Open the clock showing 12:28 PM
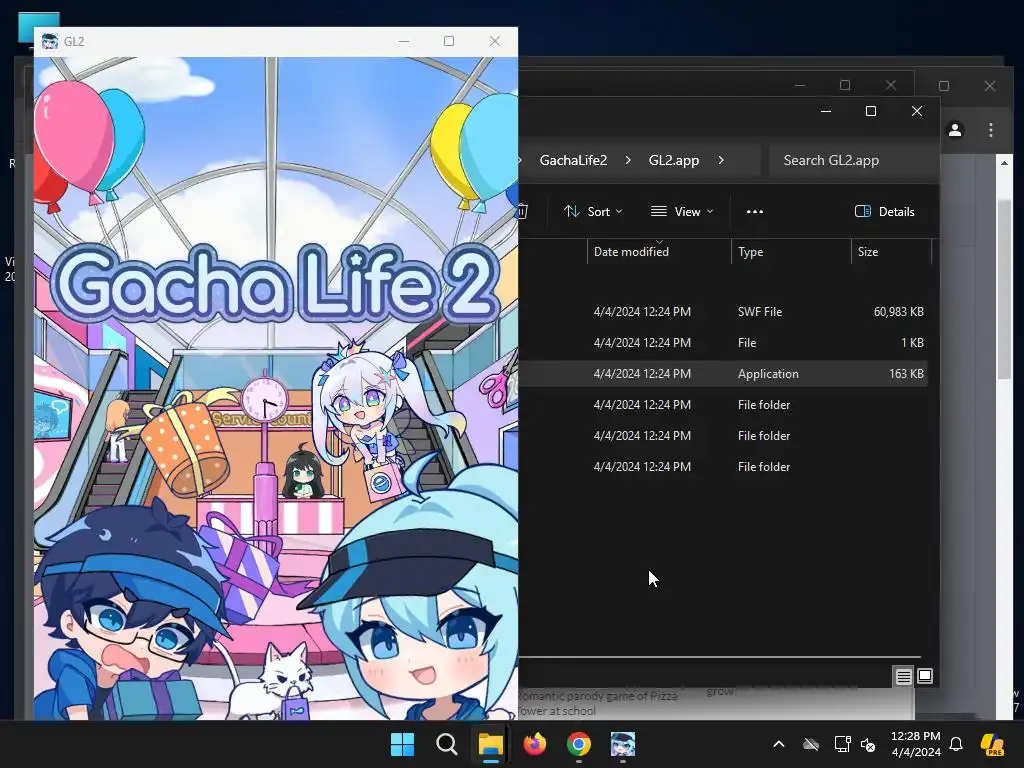The image size is (1024, 768). point(916,744)
